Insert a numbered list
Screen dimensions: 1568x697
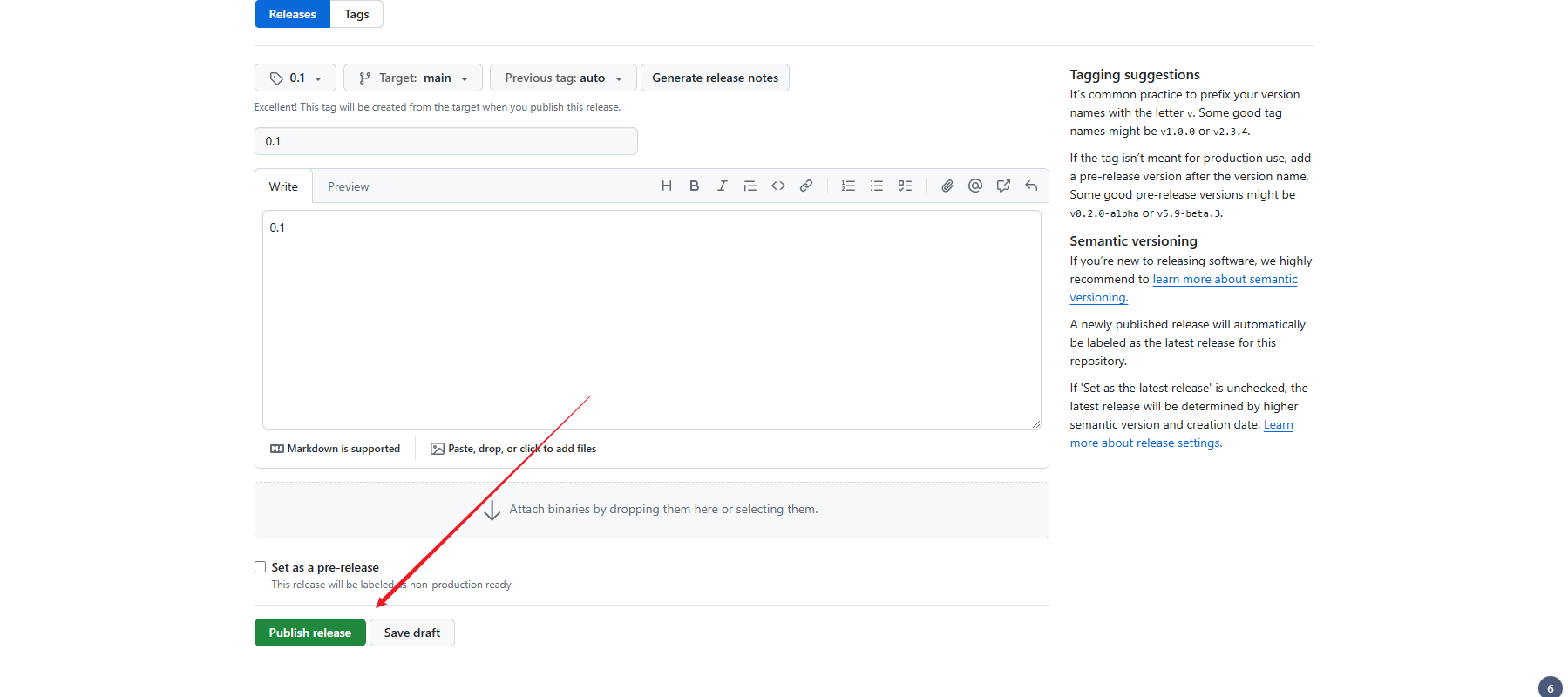tap(848, 186)
